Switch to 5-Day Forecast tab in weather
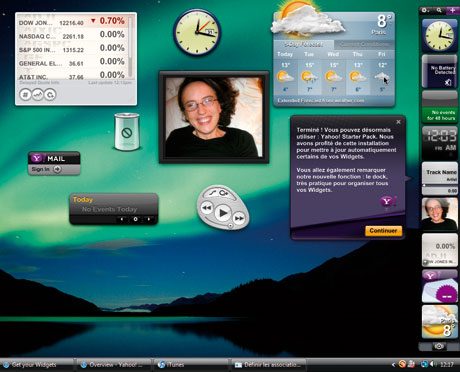 tap(304, 45)
